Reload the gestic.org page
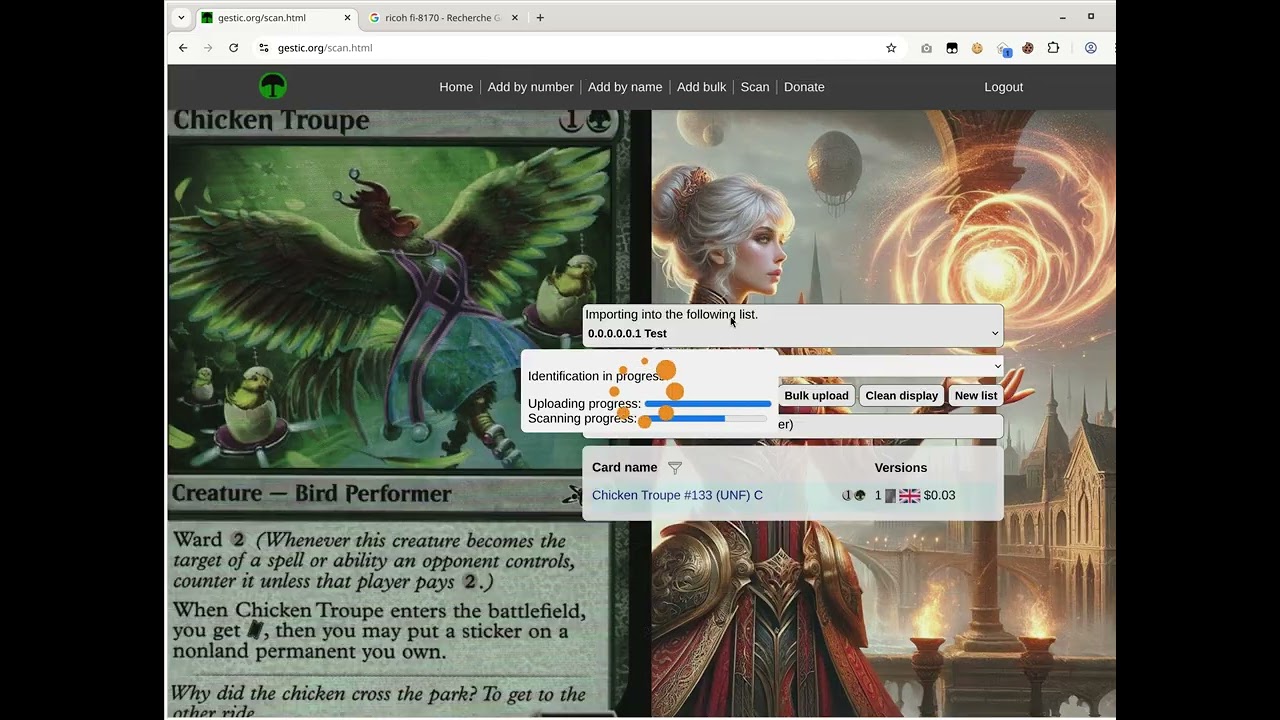This screenshot has height=720, width=1280. pos(233,48)
